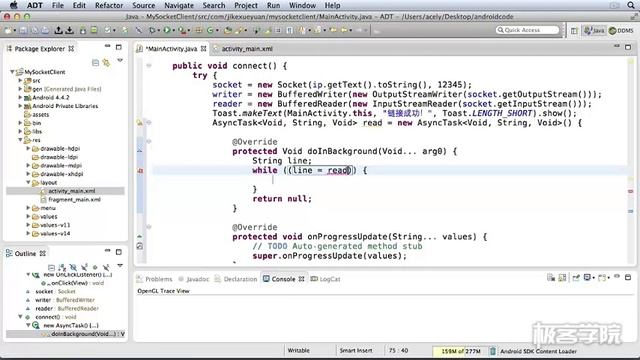Viewport: 640px width, 360px height.
Task: Toggle Hide Fields in Outline toolbar
Action: [x=73, y=267]
